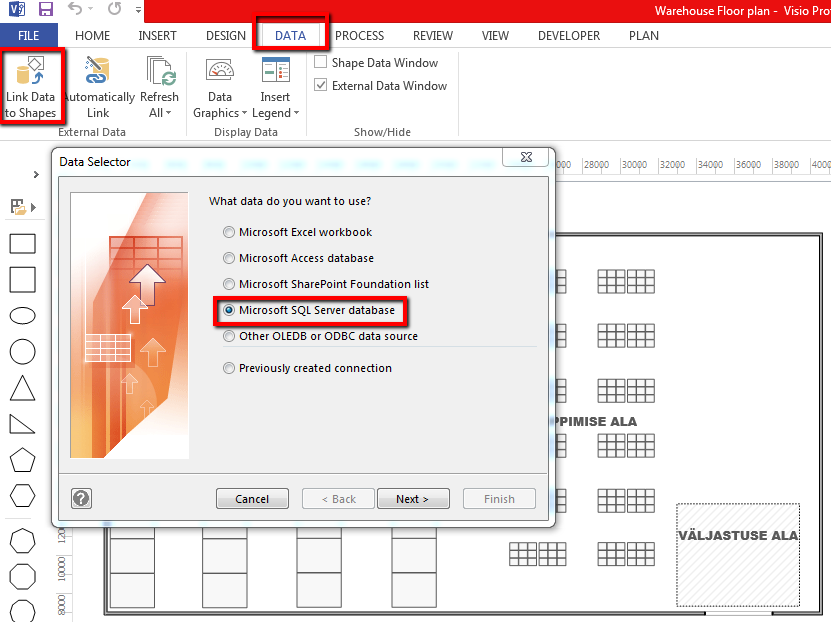Click the Insert Legend icon

[x=276, y=70]
